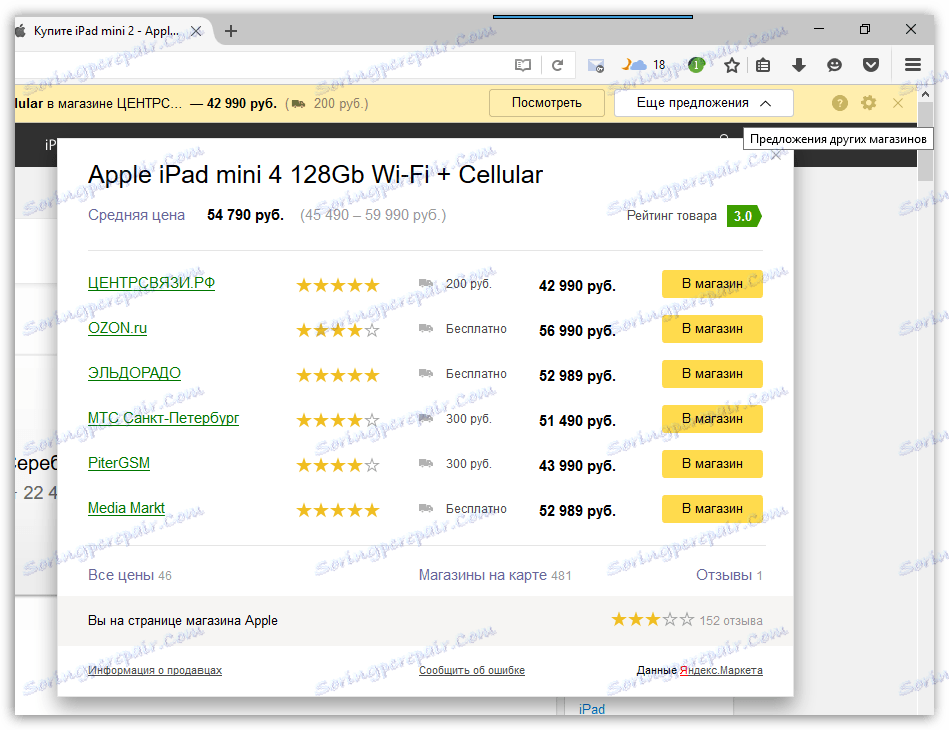
Task: Click Средняя цена label
Action: 136,215
